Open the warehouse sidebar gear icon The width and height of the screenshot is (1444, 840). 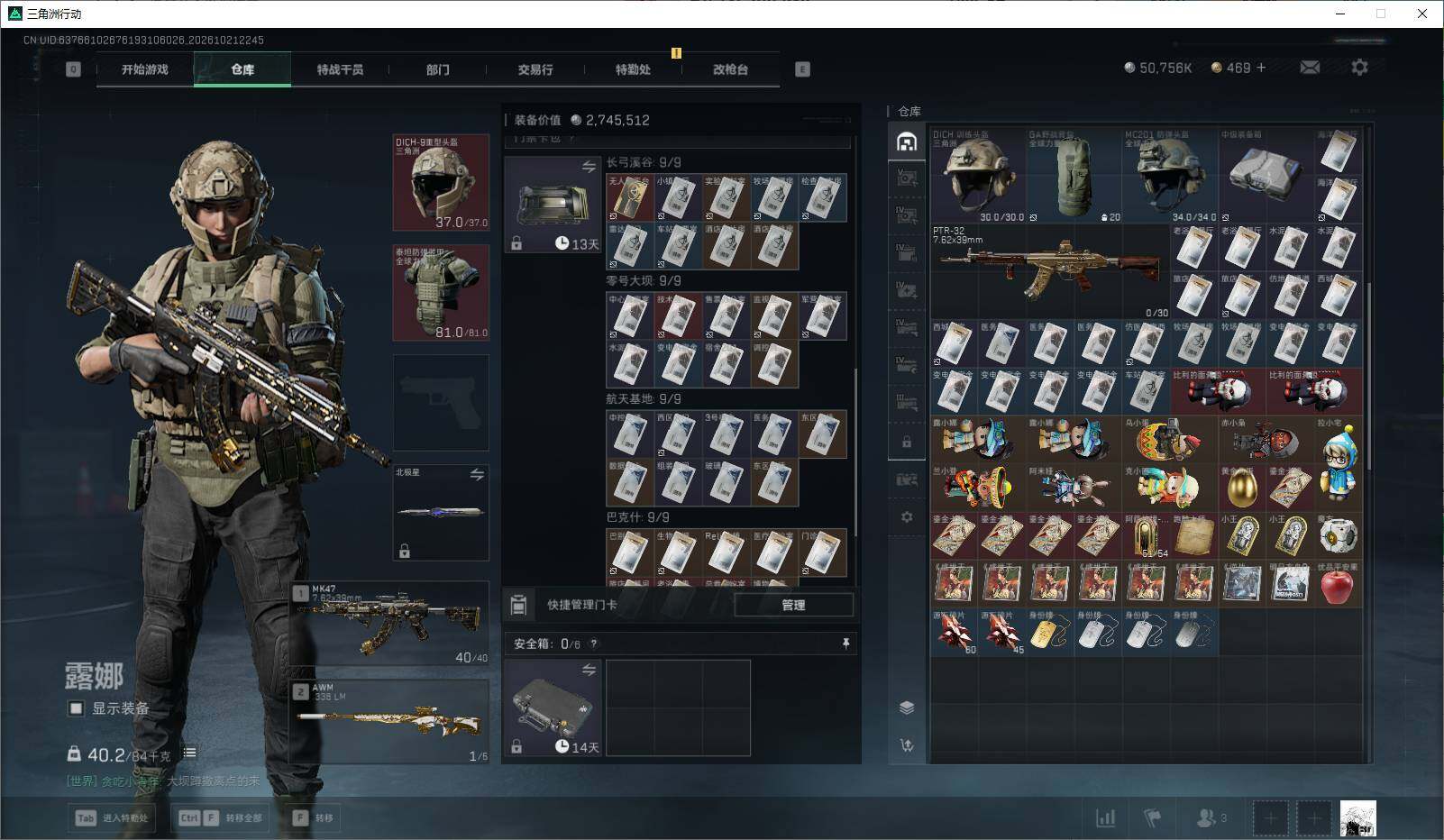[907, 517]
